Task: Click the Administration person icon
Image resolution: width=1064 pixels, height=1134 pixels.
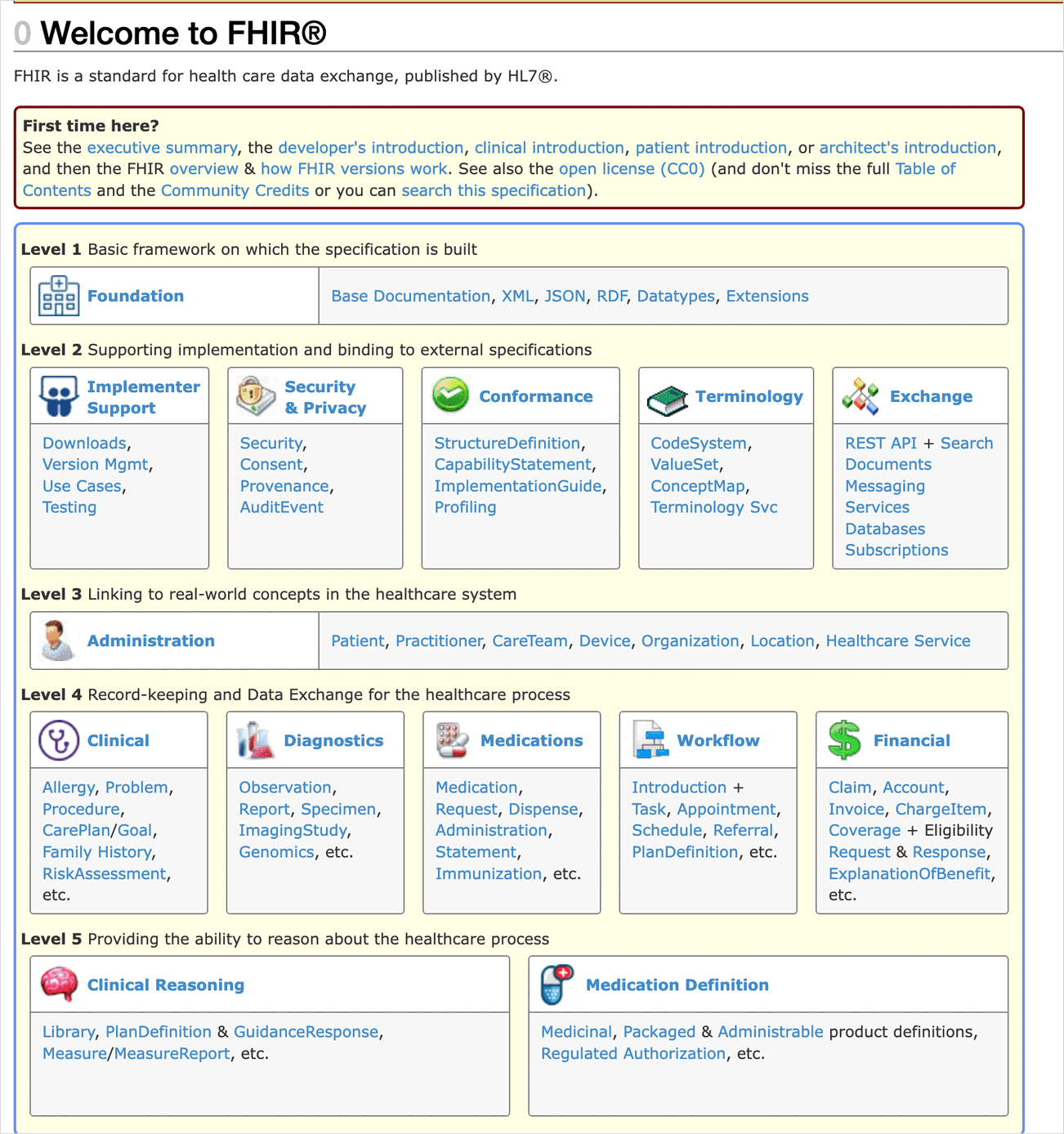Action: coord(57,641)
